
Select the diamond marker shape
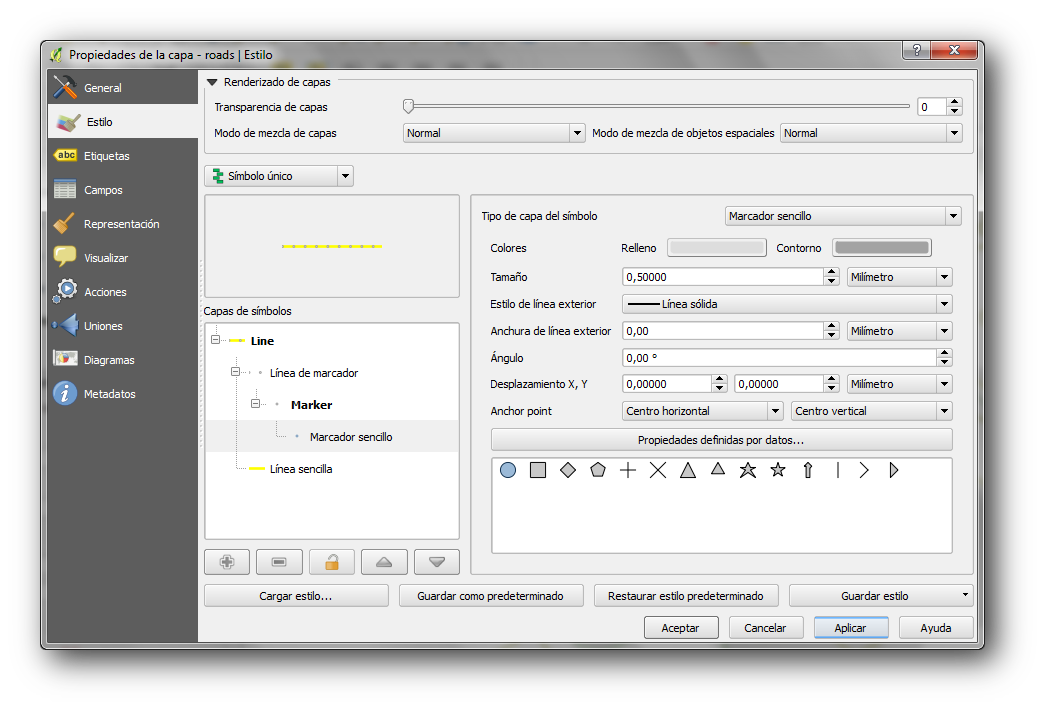pyautogui.click(x=568, y=471)
